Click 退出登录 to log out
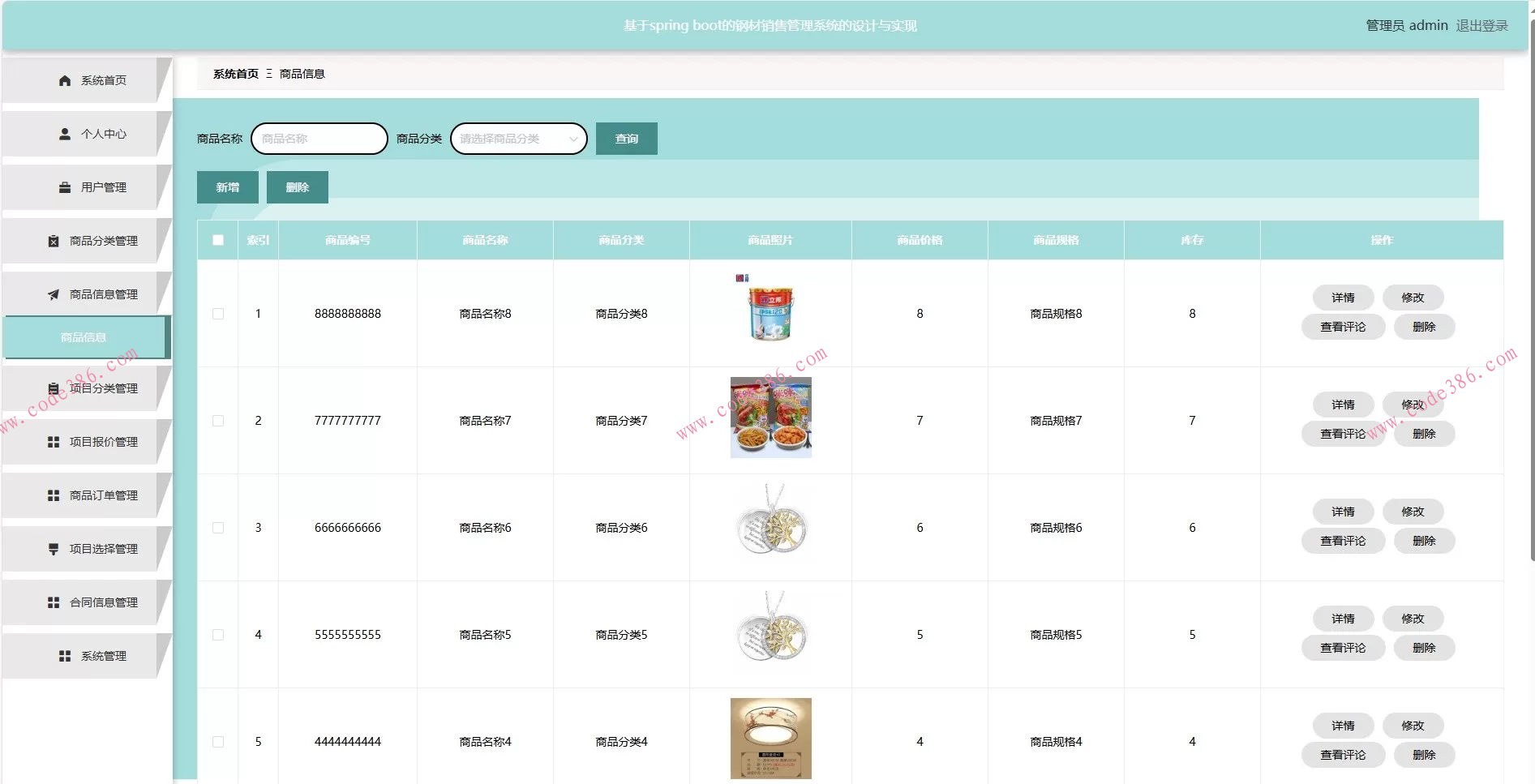The width and height of the screenshot is (1535, 784). click(x=1482, y=26)
